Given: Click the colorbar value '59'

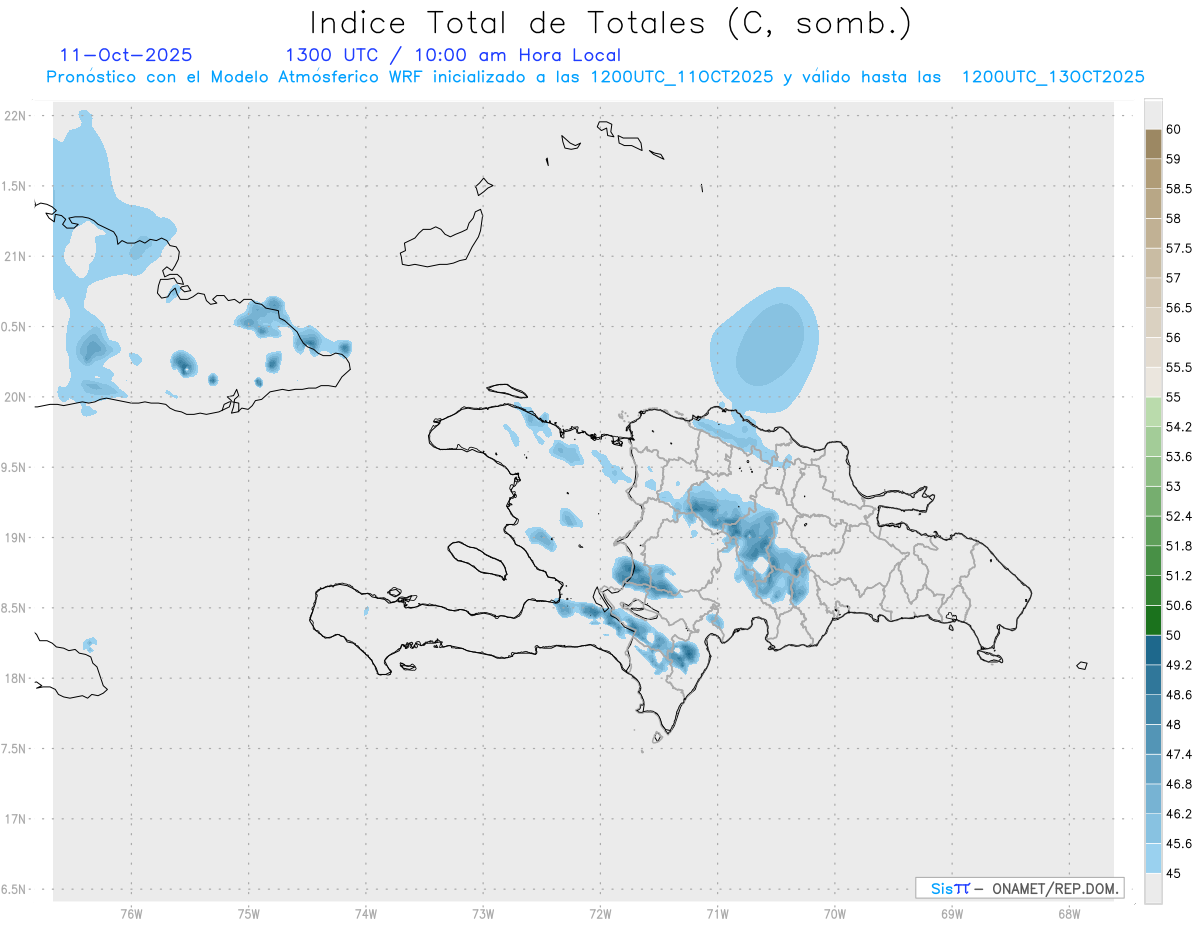Looking at the screenshot, I should [x=1174, y=159].
